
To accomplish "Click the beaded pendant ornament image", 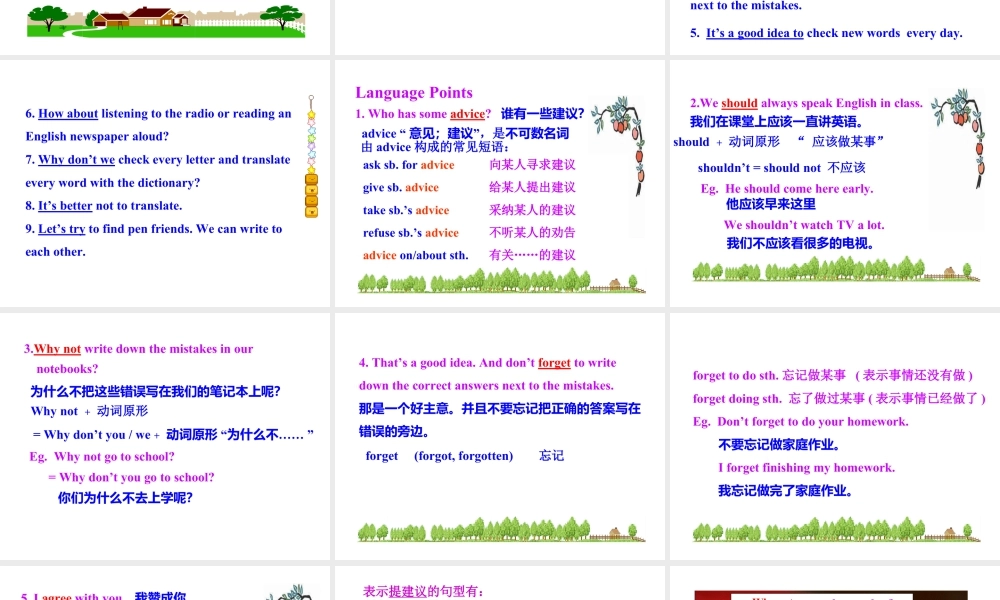I will 311,157.
